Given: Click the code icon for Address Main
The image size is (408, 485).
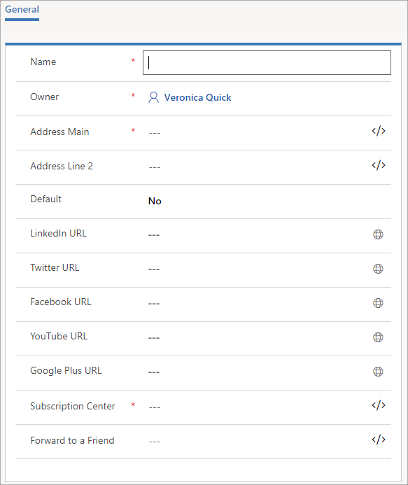Looking at the screenshot, I should [x=378, y=131].
